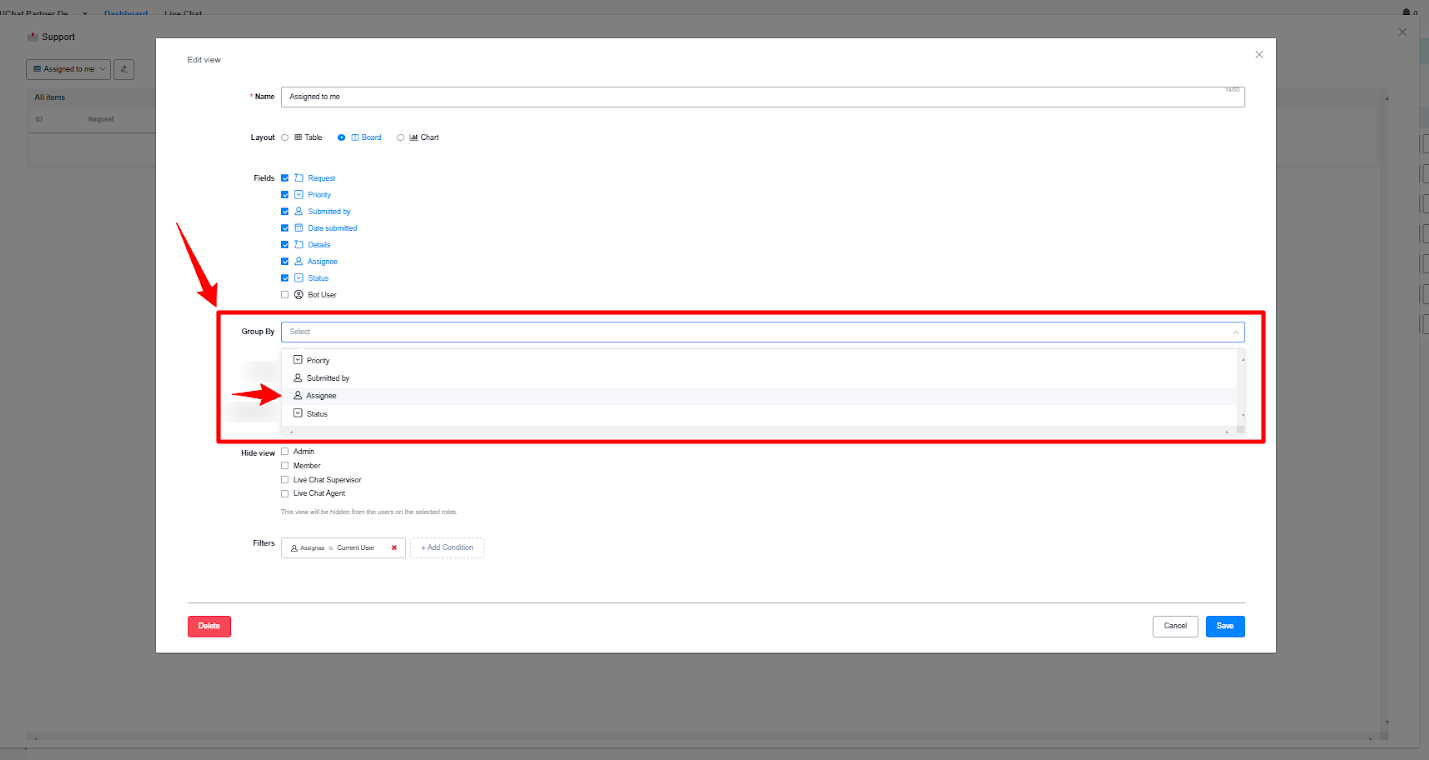The width and height of the screenshot is (1429, 760).
Task: Remove the Assignee filter with red X
Action: [x=394, y=548]
